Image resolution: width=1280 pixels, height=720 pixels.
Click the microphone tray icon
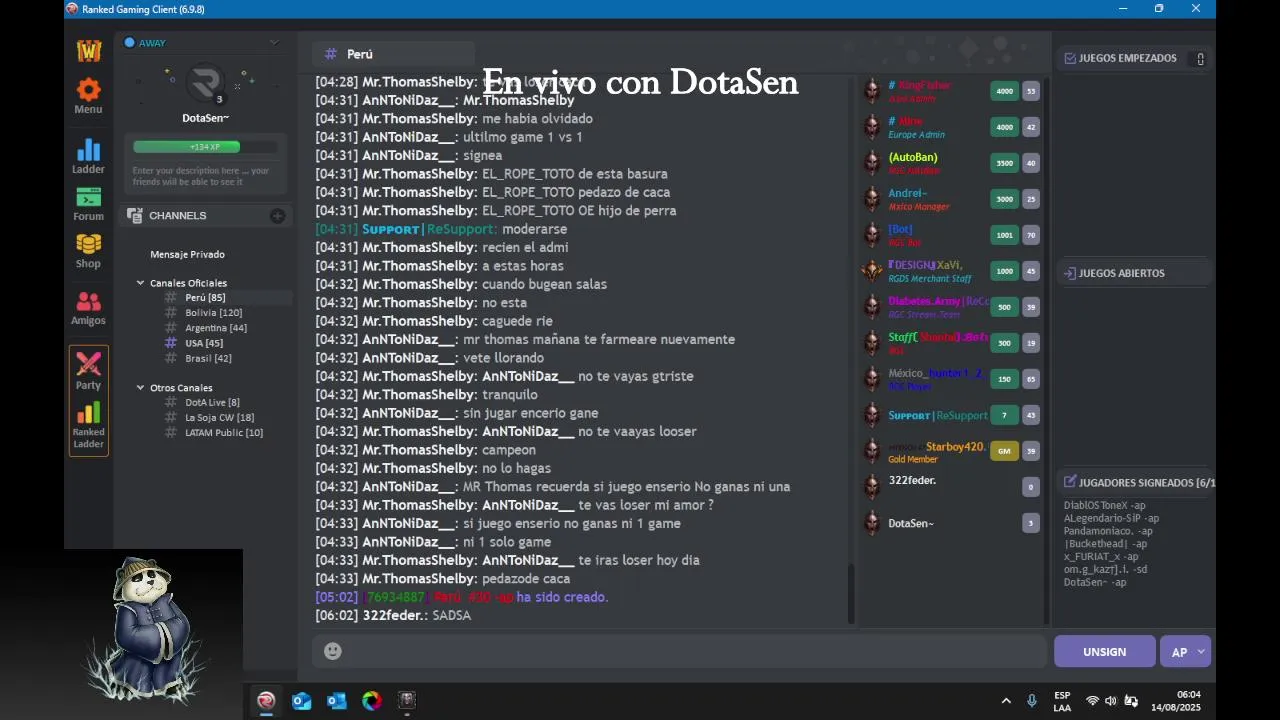pos(1032,700)
